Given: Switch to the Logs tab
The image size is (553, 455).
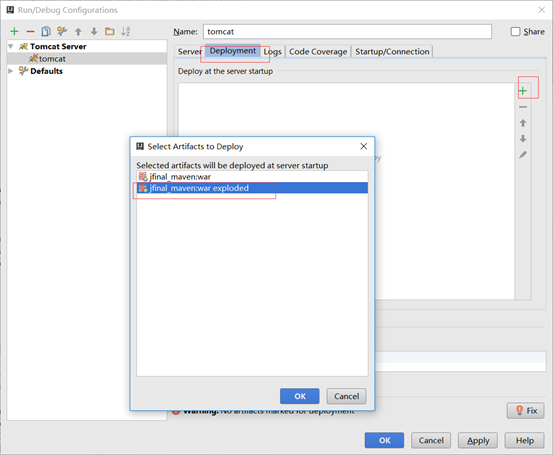Looking at the screenshot, I should pyautogui.click(x=273, y=51).
